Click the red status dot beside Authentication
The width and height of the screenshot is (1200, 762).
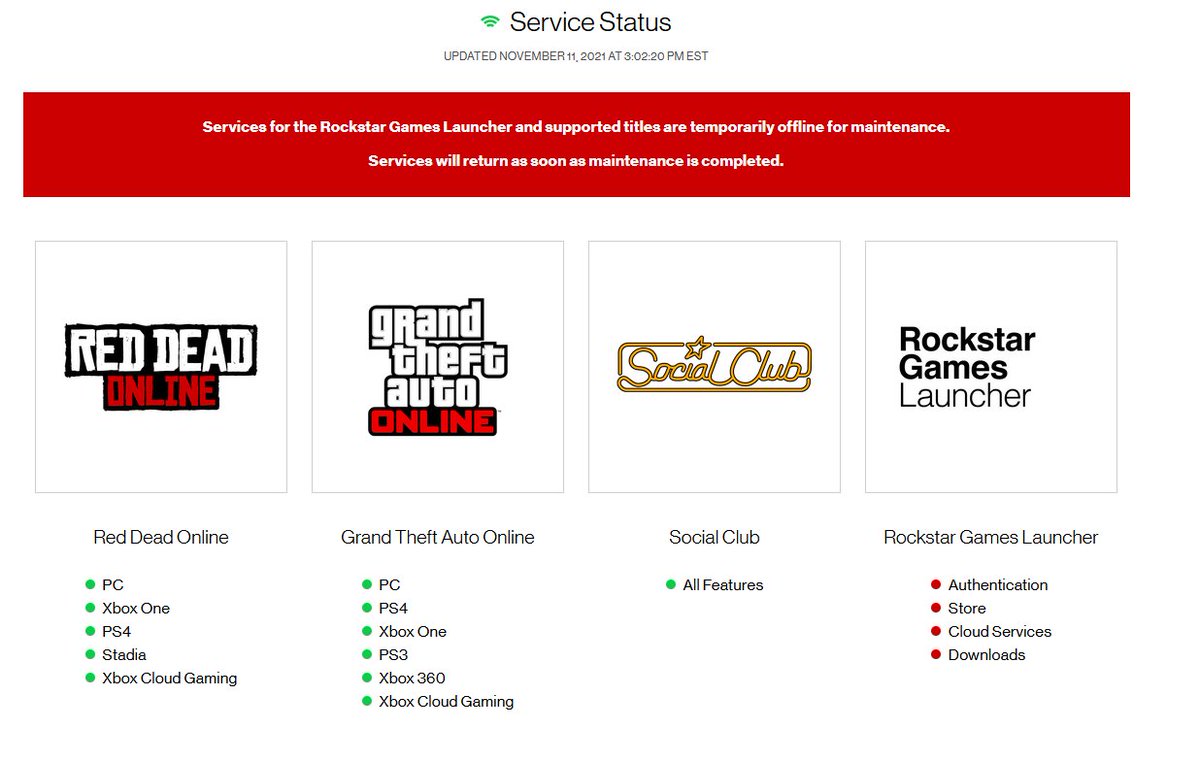936,584
